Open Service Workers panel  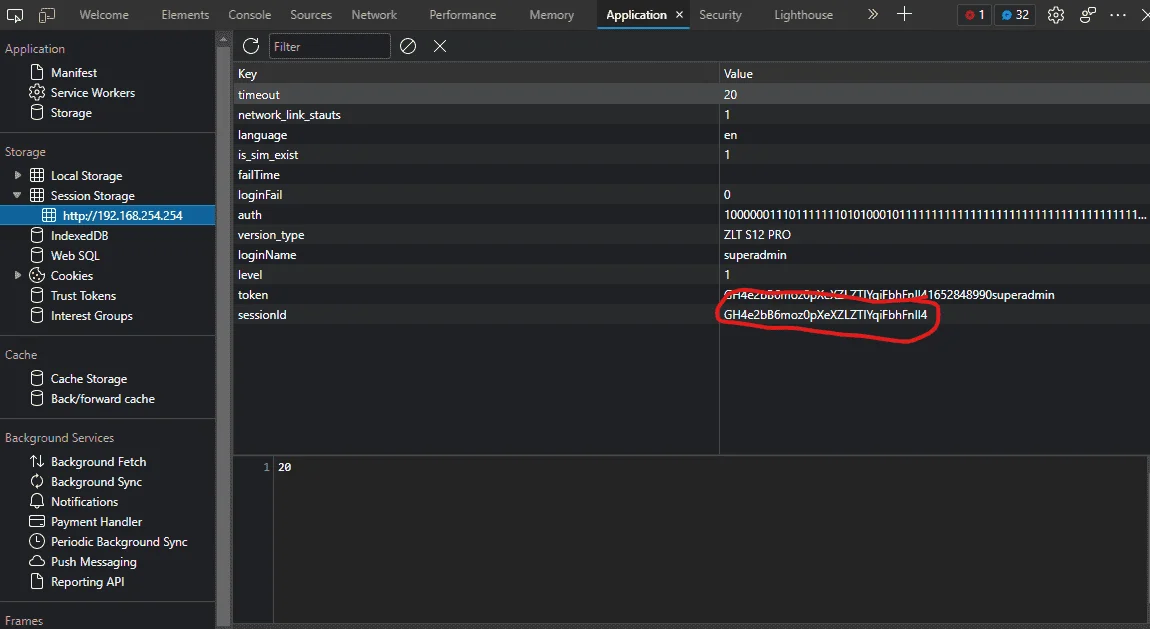[92, 92]
